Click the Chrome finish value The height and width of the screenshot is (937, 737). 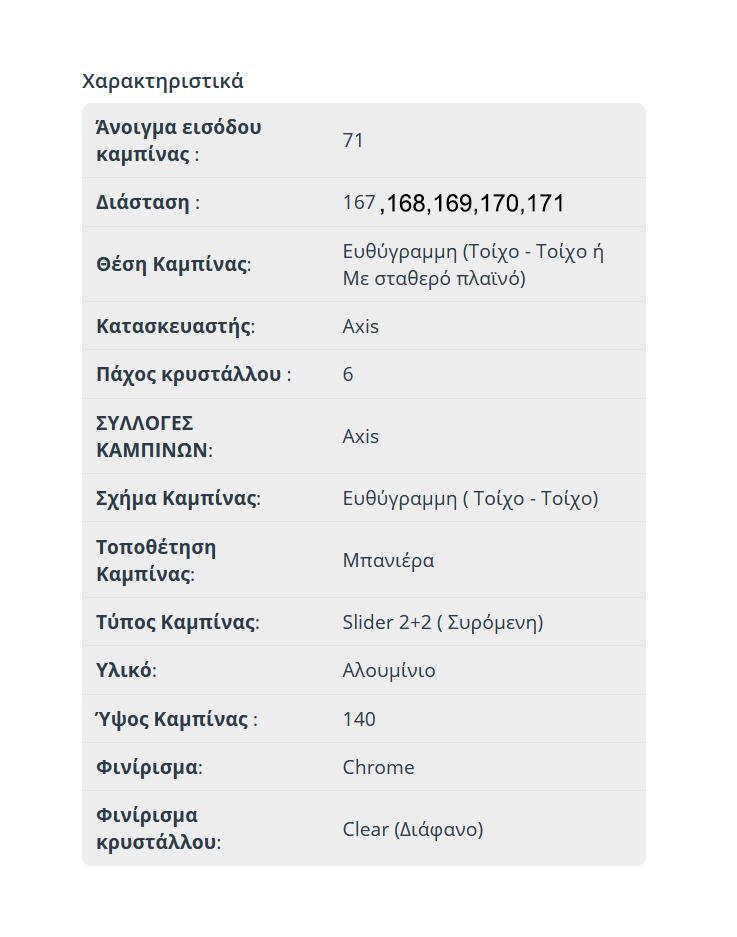pyautogui.click(x=378, y=767)
